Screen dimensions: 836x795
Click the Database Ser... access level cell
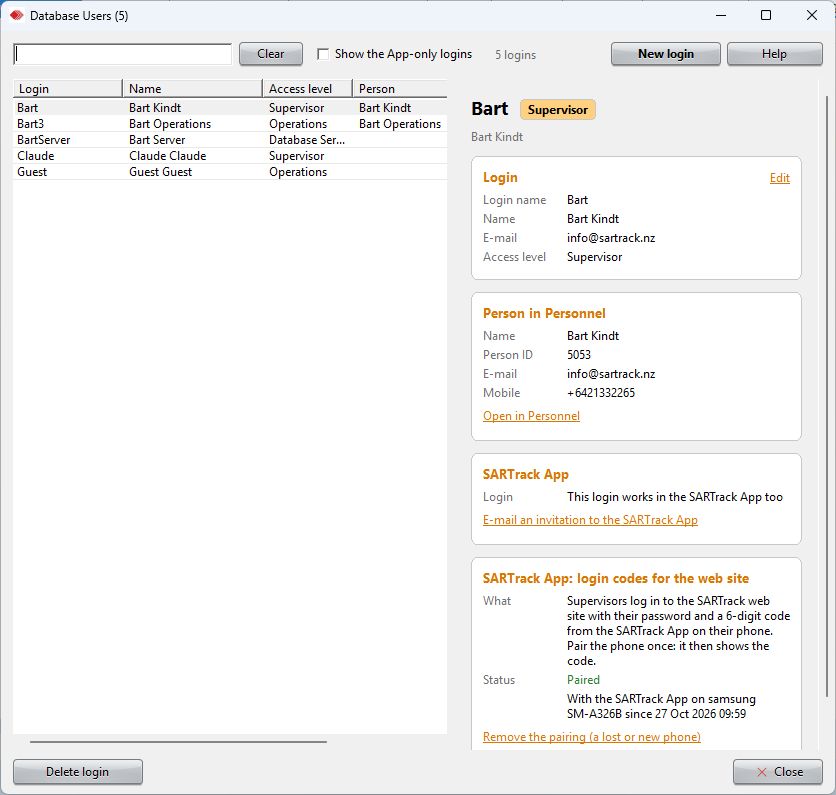pyautogui.click(x=307, y=140)
